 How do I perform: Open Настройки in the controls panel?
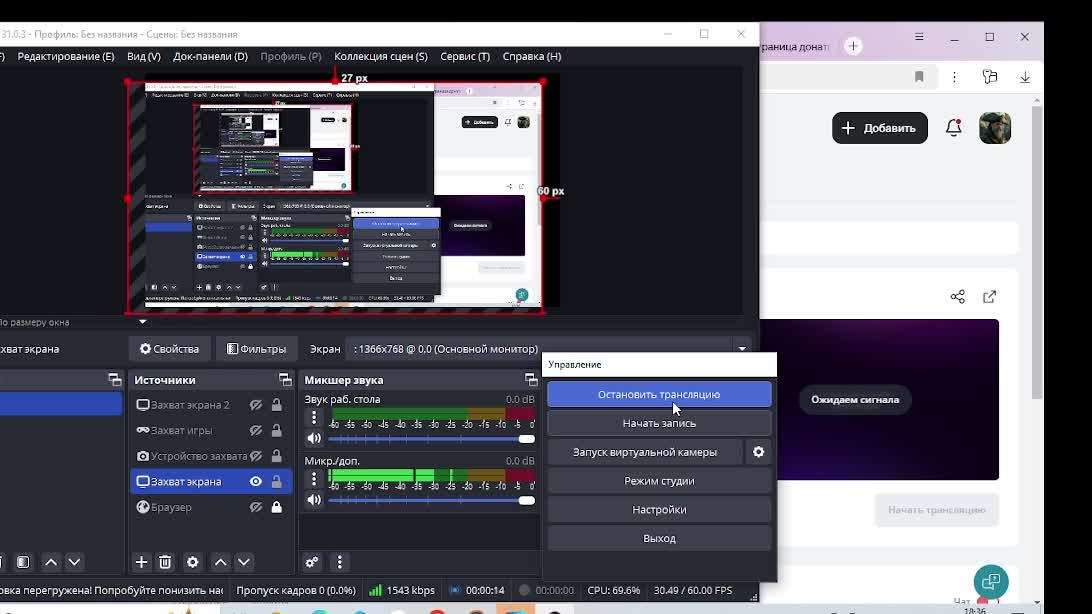click(659, 510)
